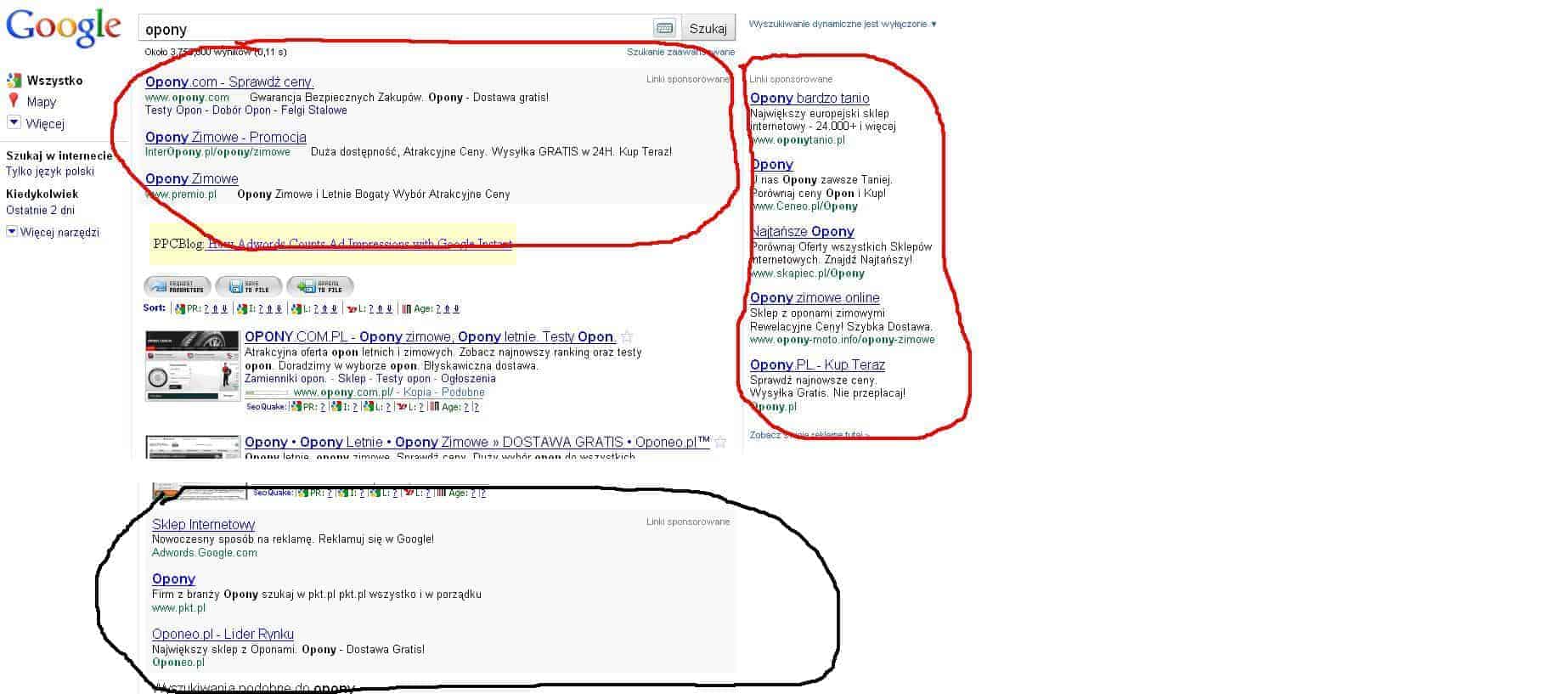Click the Append to File SeoQuake button

point(320,286)
